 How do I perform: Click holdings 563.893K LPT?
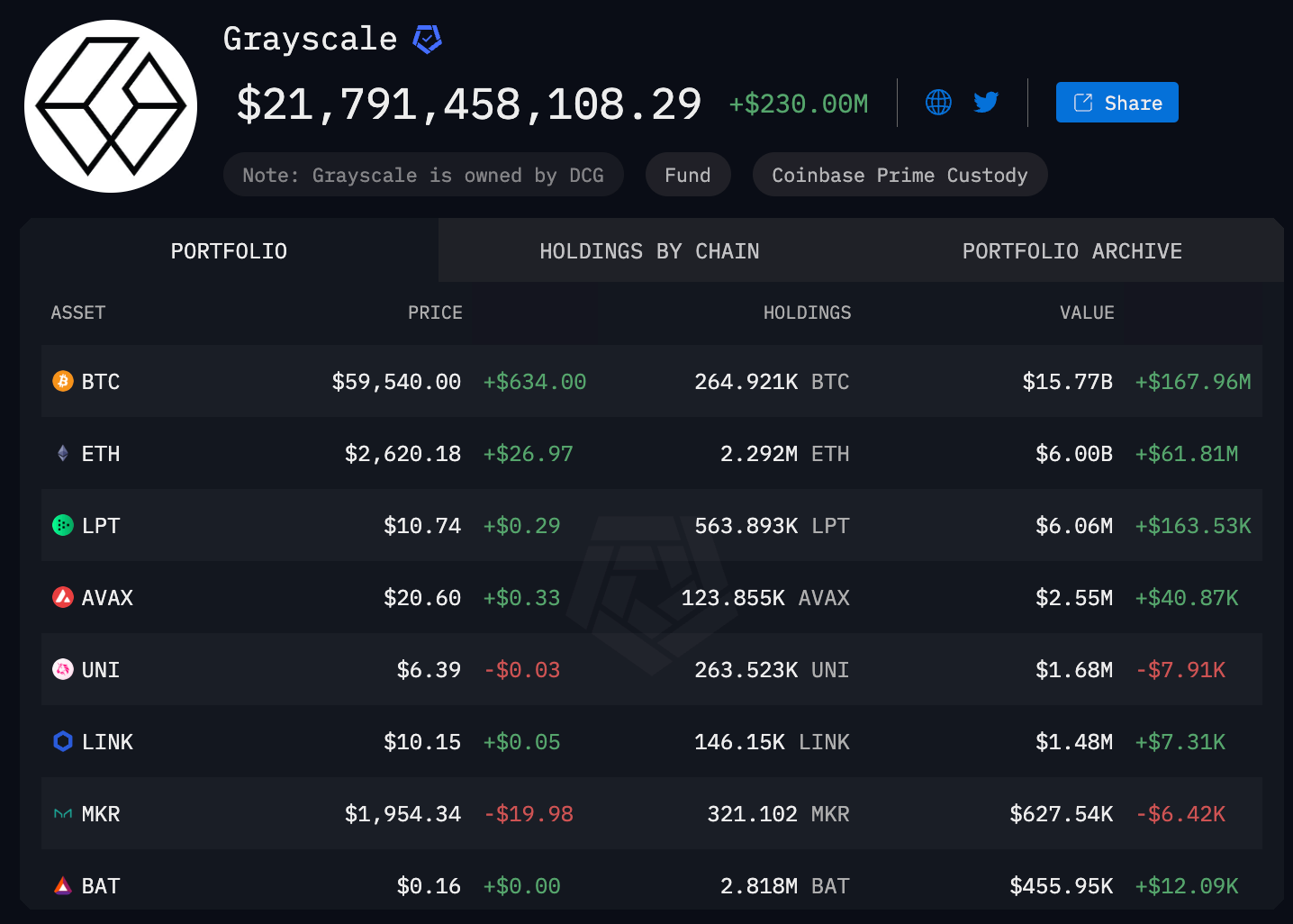coord(772,526)
